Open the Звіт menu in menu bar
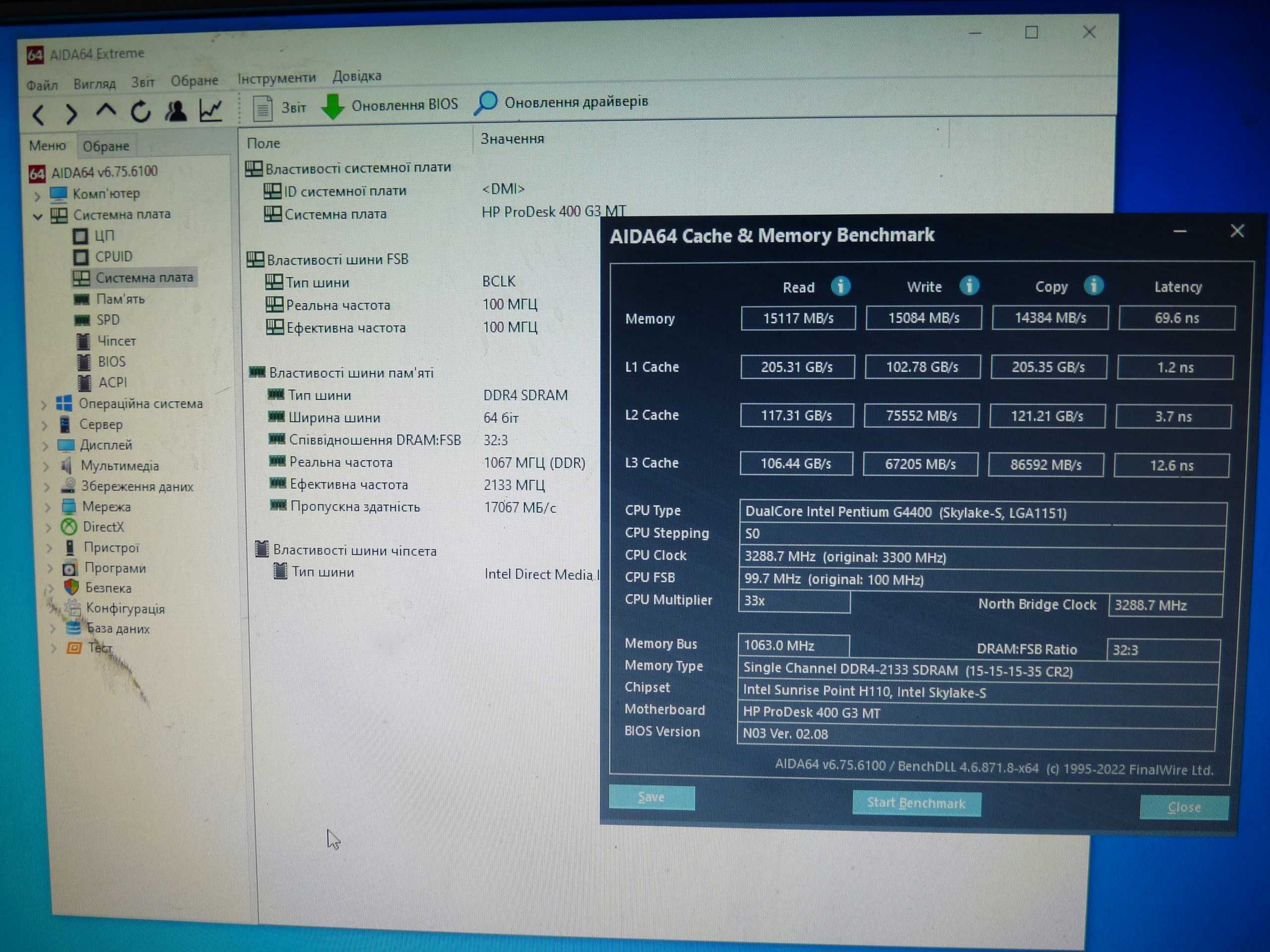 143,82
